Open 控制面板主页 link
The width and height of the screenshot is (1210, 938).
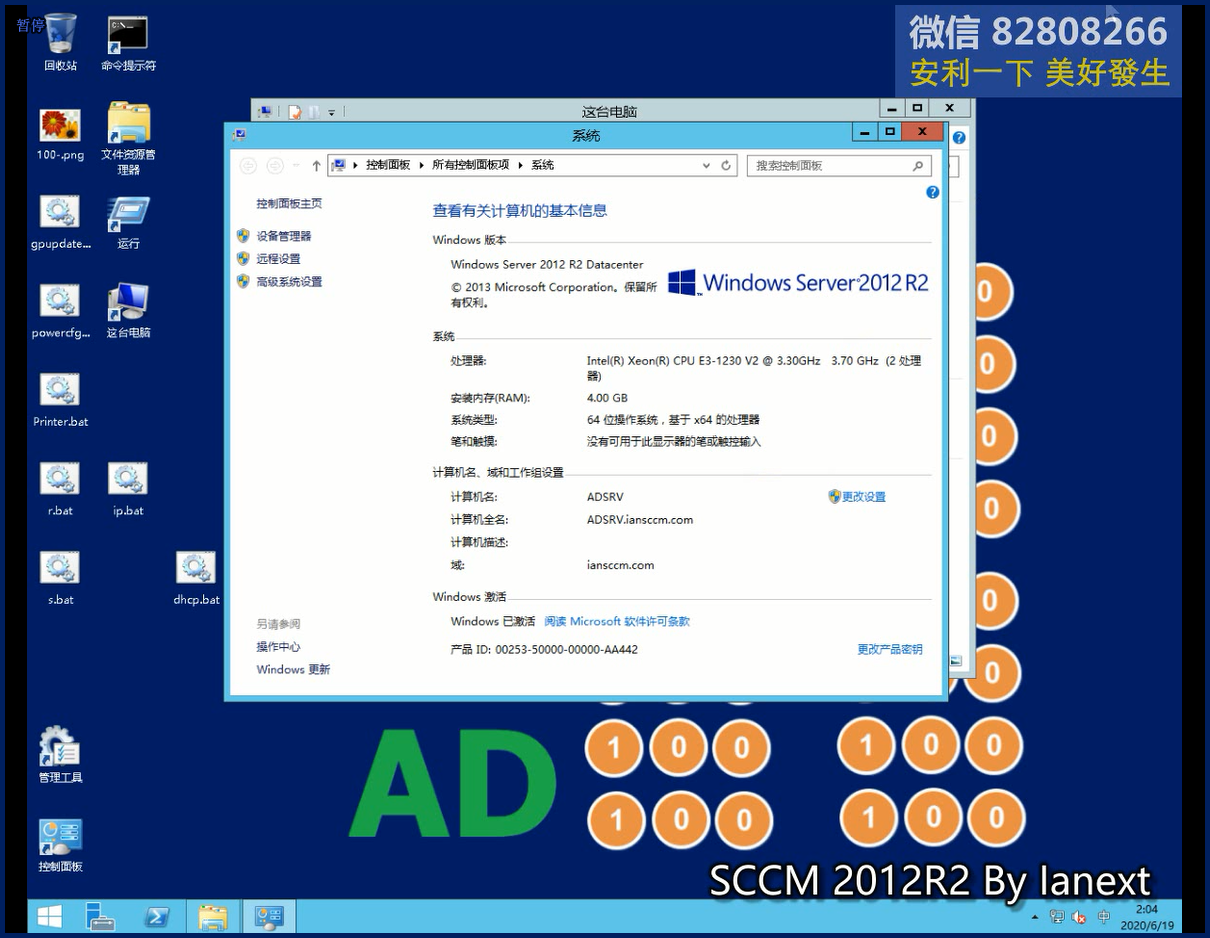coord(289,204)
